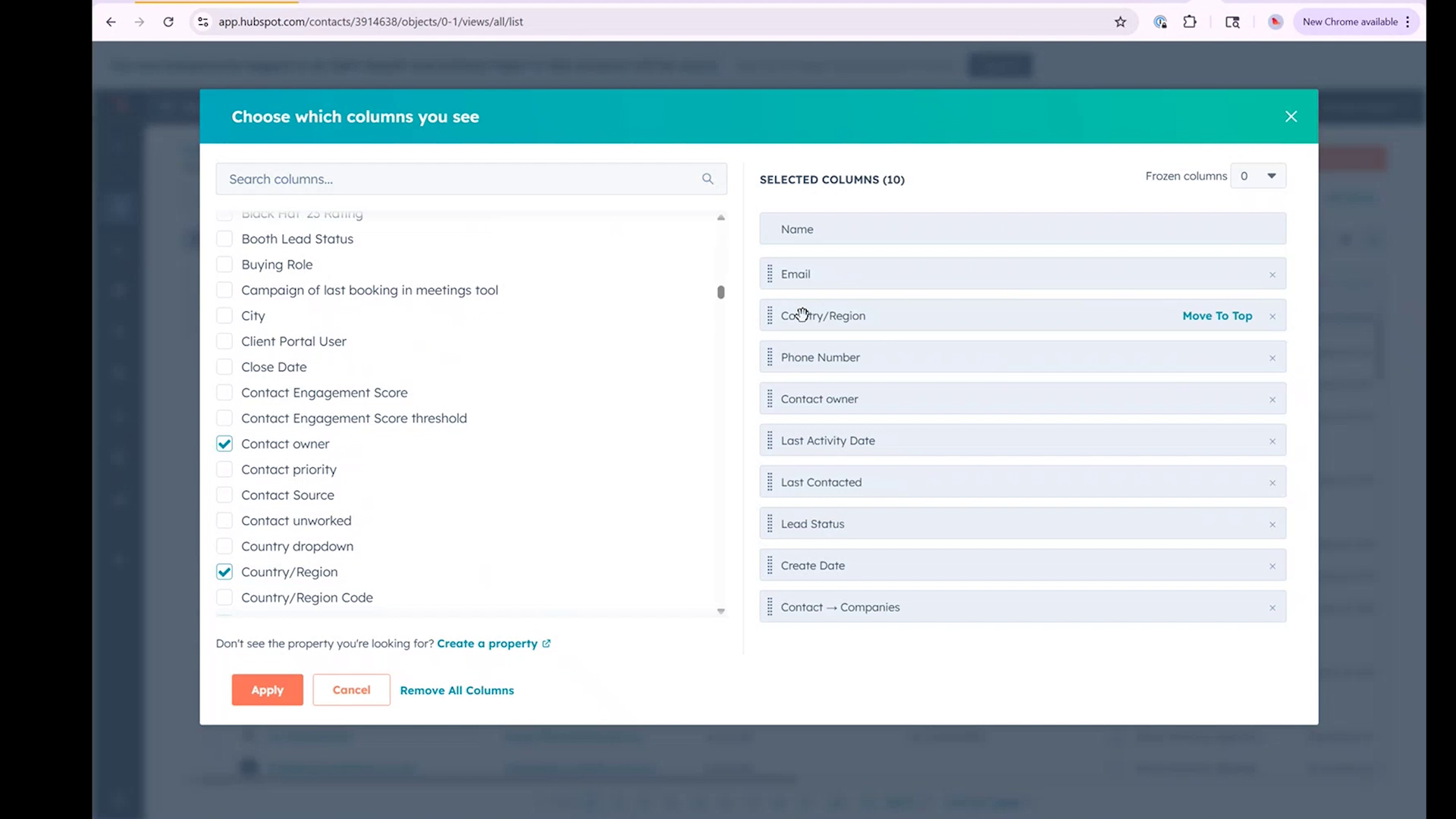Screen dimensions: 1456x819
Task: Remove the Phone Number column via its X icon
Action: (x=1272, y=358)
